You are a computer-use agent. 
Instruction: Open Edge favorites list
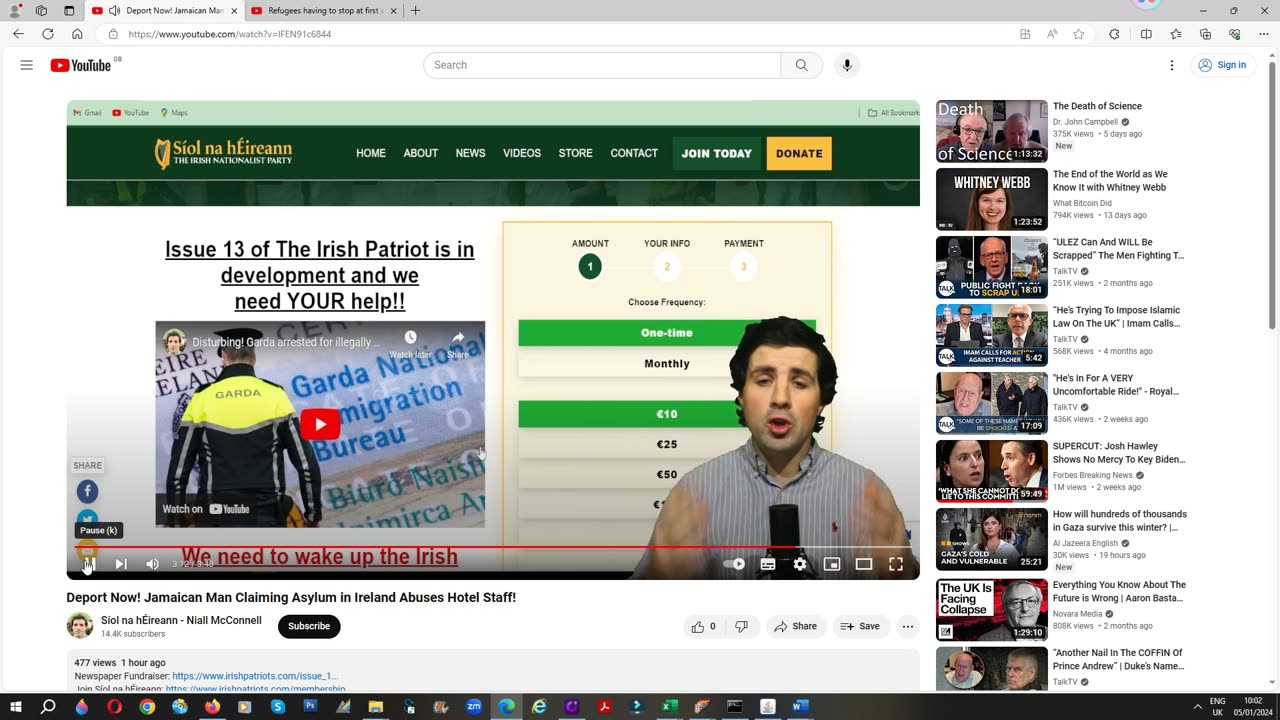(x=1176, y=34)
